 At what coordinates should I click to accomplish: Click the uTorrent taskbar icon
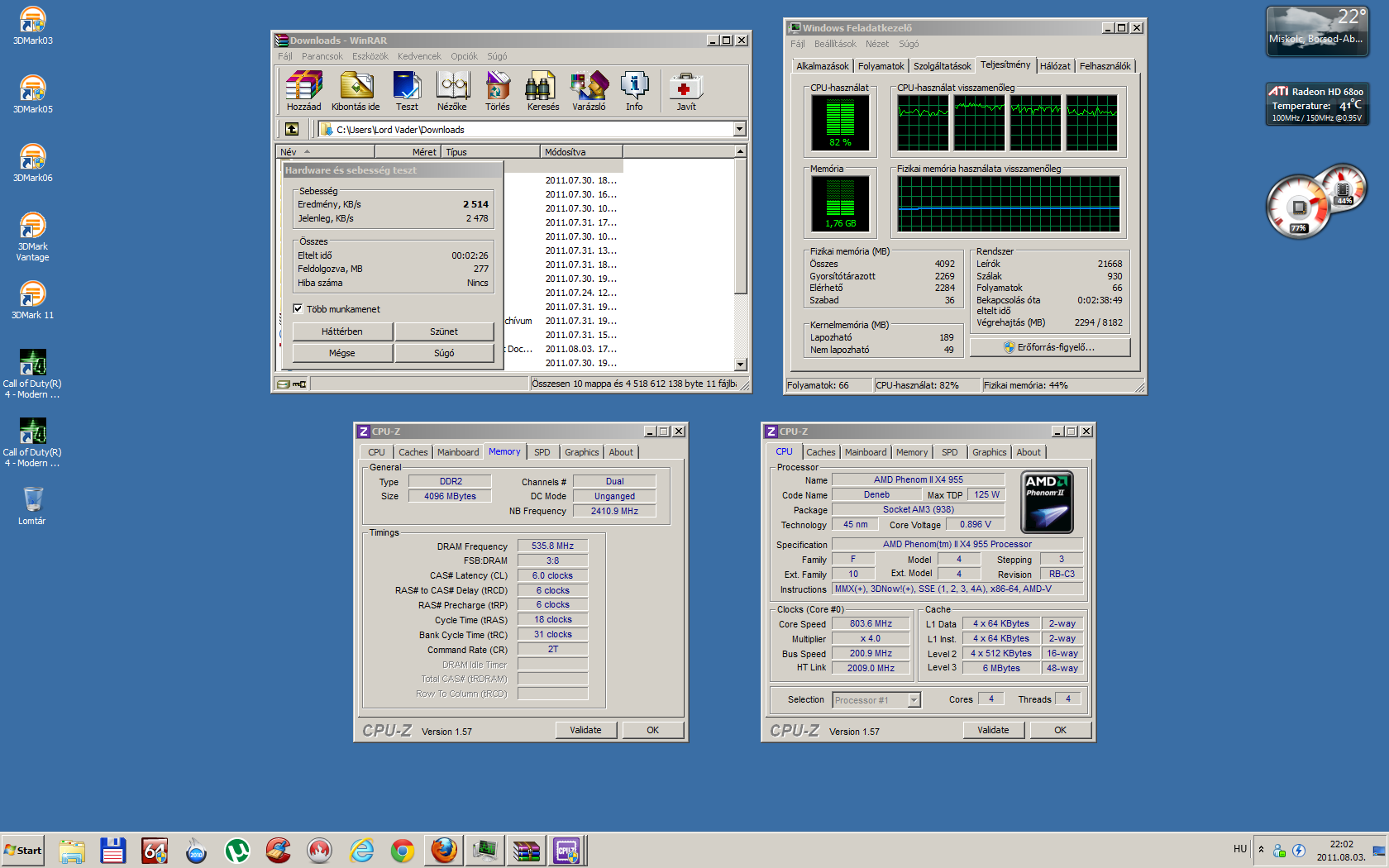pos(237,850)
